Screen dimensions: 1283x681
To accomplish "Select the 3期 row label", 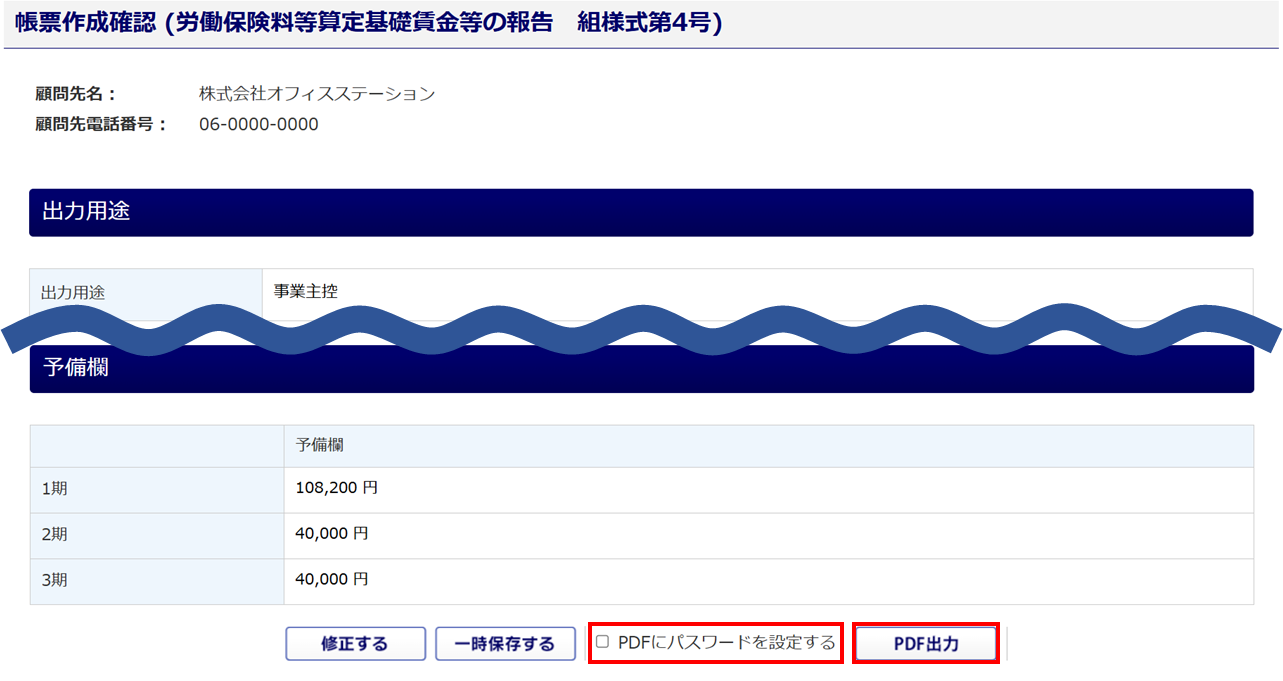I will click(x=54, y=581).
